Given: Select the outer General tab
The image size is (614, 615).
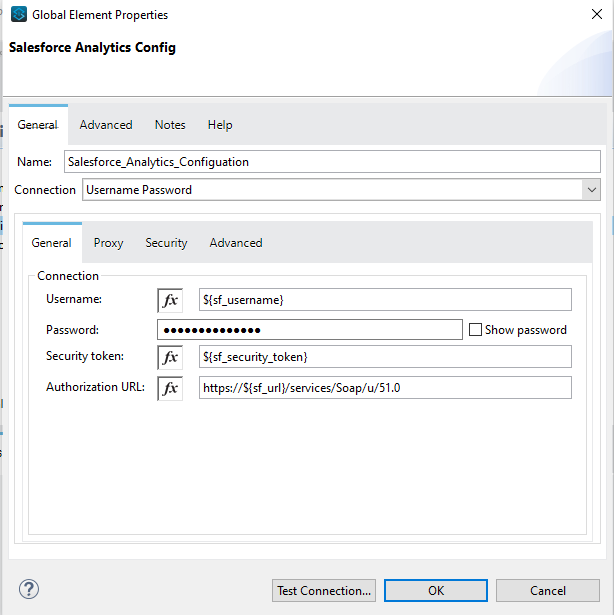Looking at the screenshot, I should point(38,125).
